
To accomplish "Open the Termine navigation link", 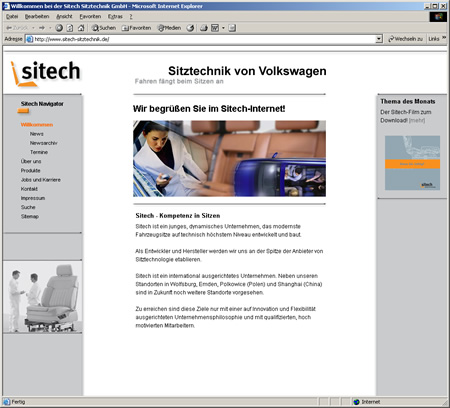I will (39, 152).
